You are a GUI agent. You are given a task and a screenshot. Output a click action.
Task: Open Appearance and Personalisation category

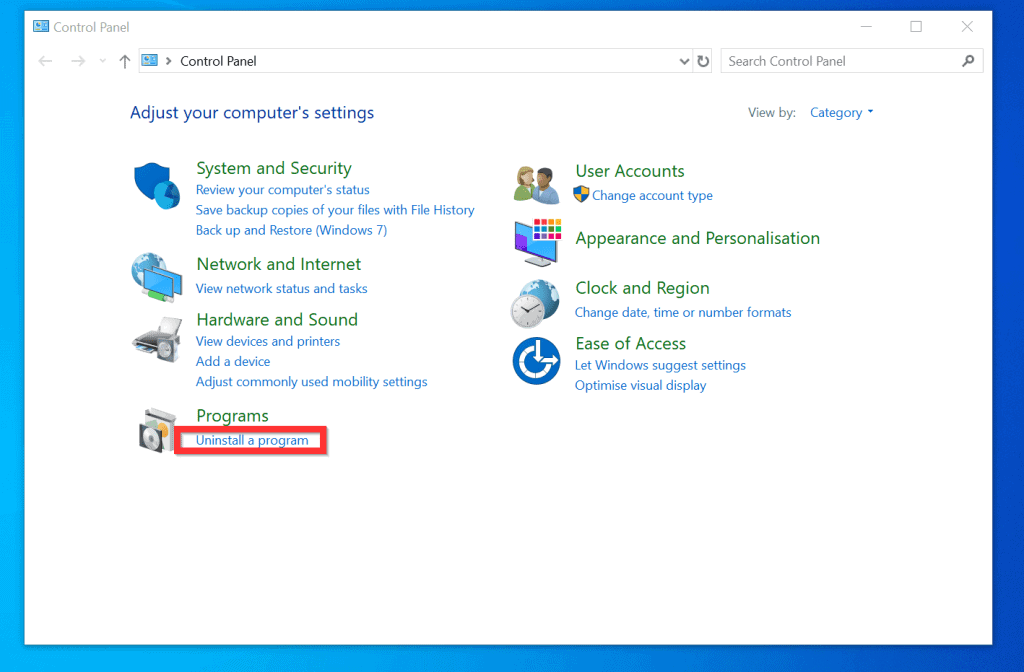click(697, 238)
